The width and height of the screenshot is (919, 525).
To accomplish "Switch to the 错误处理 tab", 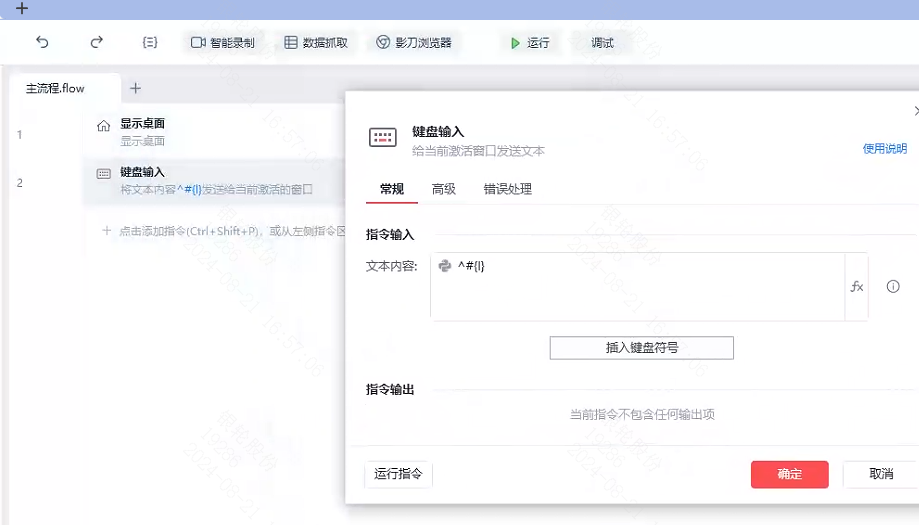I will pyautogui.click(x=508, y=189).
